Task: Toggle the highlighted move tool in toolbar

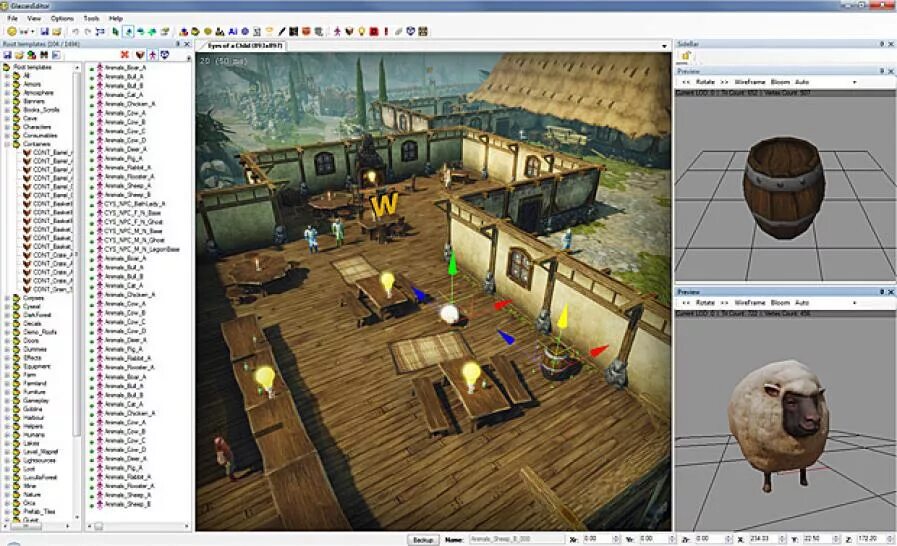Action: (128, 31)
